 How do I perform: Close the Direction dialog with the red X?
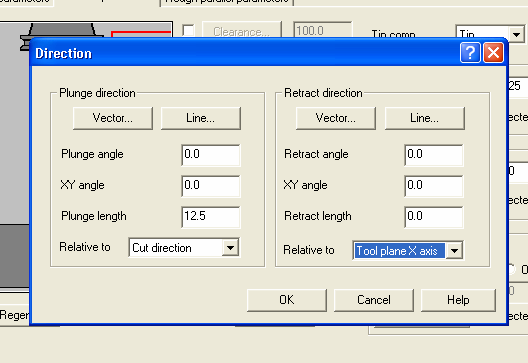click(493, 53)
